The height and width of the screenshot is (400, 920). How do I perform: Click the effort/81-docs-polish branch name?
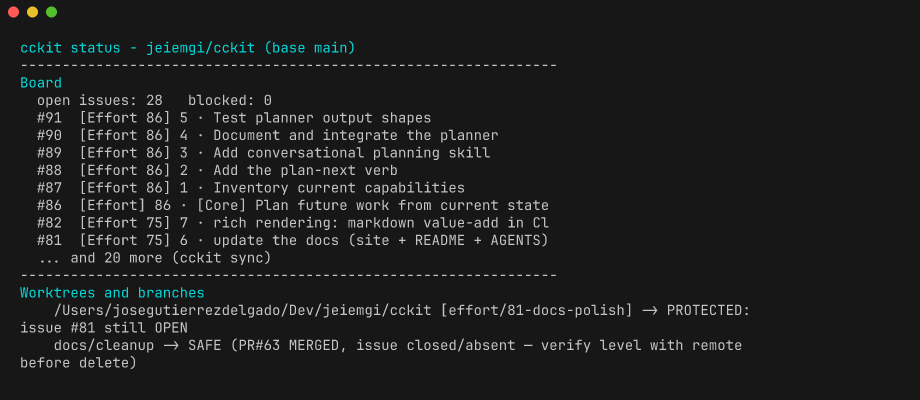[x=536, y=311]
